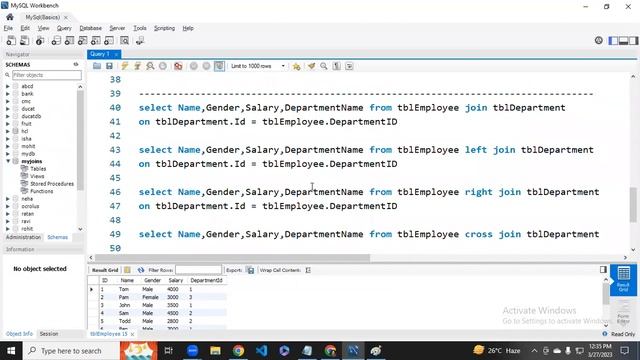Click the refresh icon beside Filter Rows
640x360 pixels.
point(141,270)
